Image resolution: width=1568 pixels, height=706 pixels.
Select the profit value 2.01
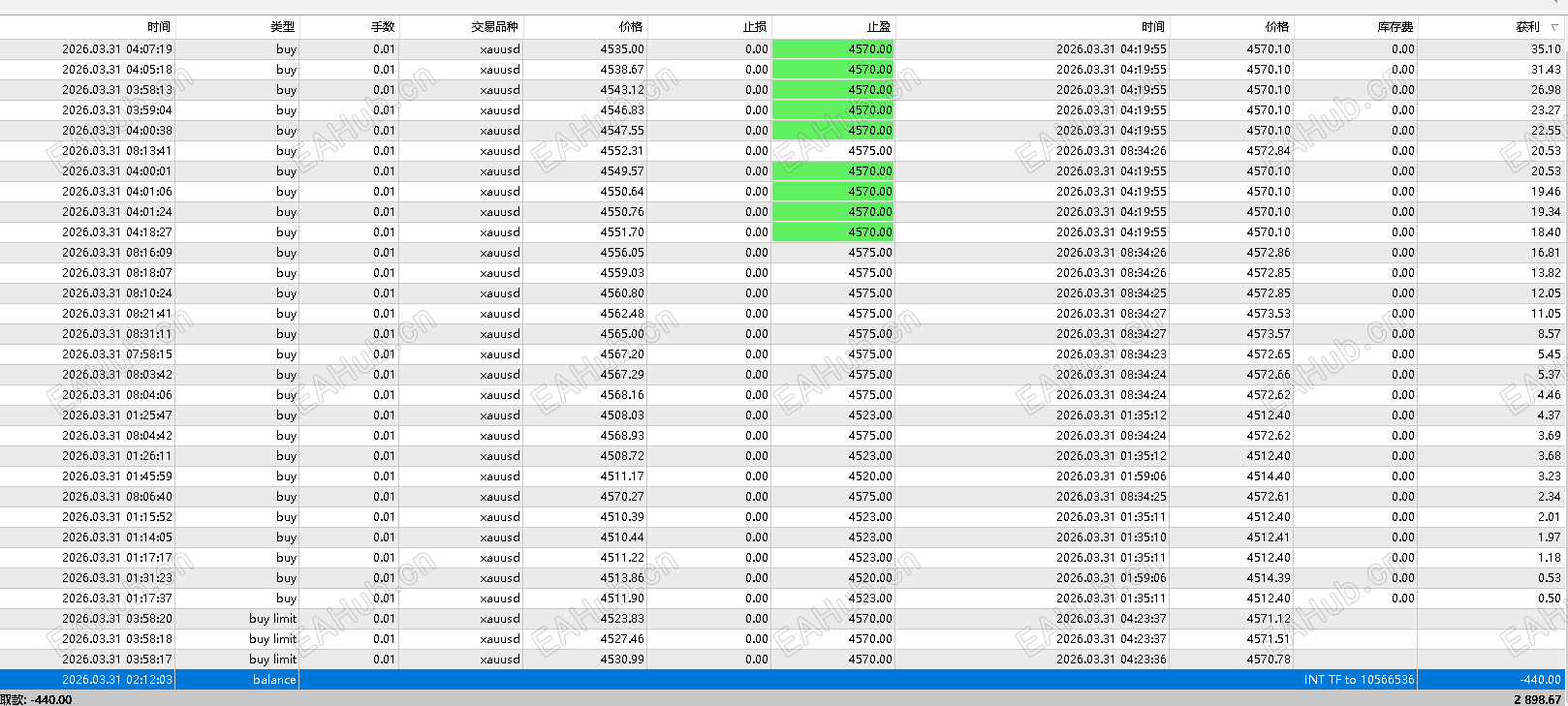coord(1549,517)
